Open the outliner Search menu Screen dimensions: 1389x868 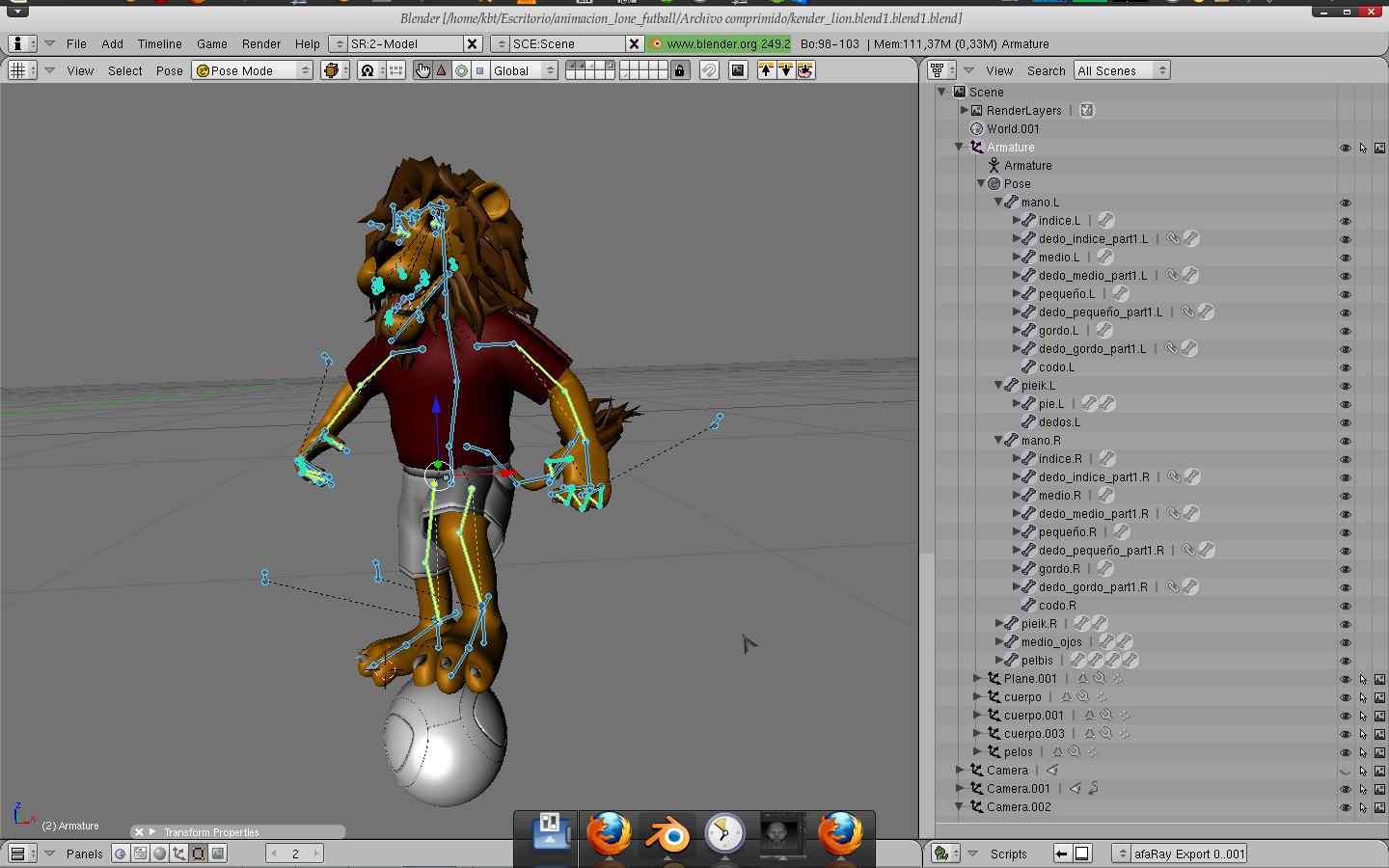click(x=1047, y=70)
